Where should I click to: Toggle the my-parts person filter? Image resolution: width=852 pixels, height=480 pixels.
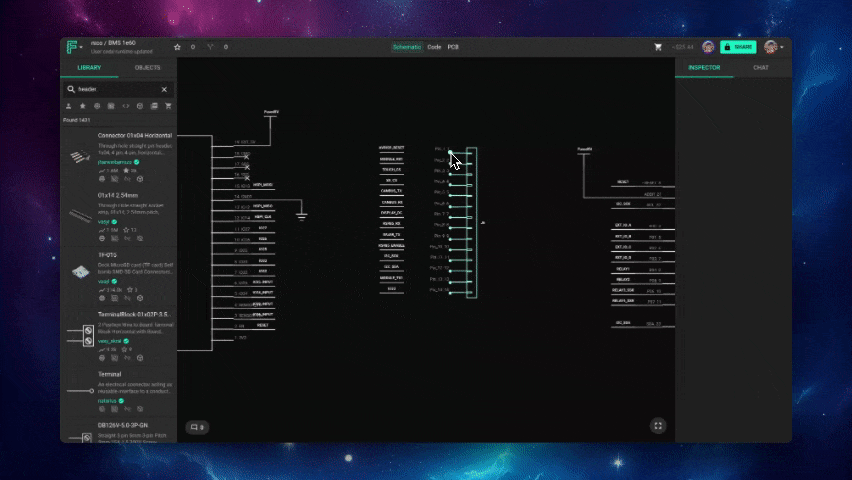(68, 106)
